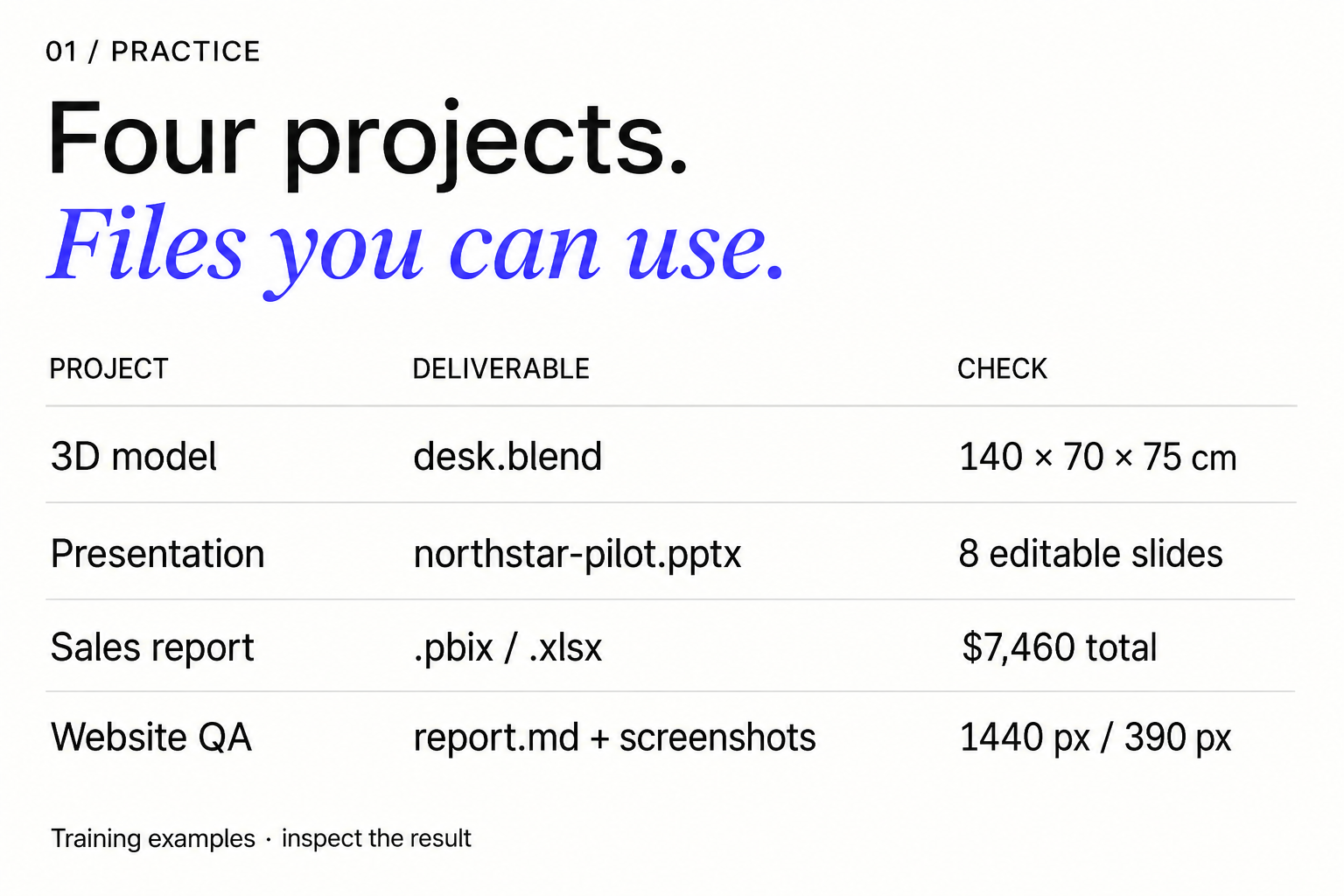Image resolution: width=1344 pixels, height=896 pixels.
Task: Click the inspect the result footer text
Action: pos(376,838)
